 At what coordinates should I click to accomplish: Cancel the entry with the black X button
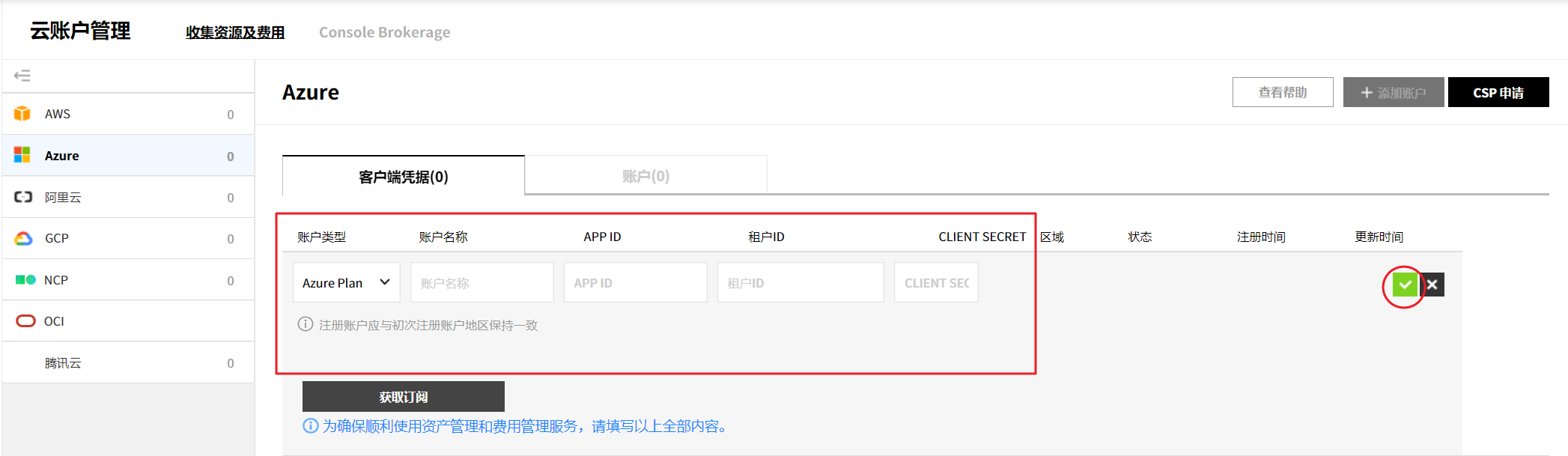pyautogui.click(x=1432, y=285)
